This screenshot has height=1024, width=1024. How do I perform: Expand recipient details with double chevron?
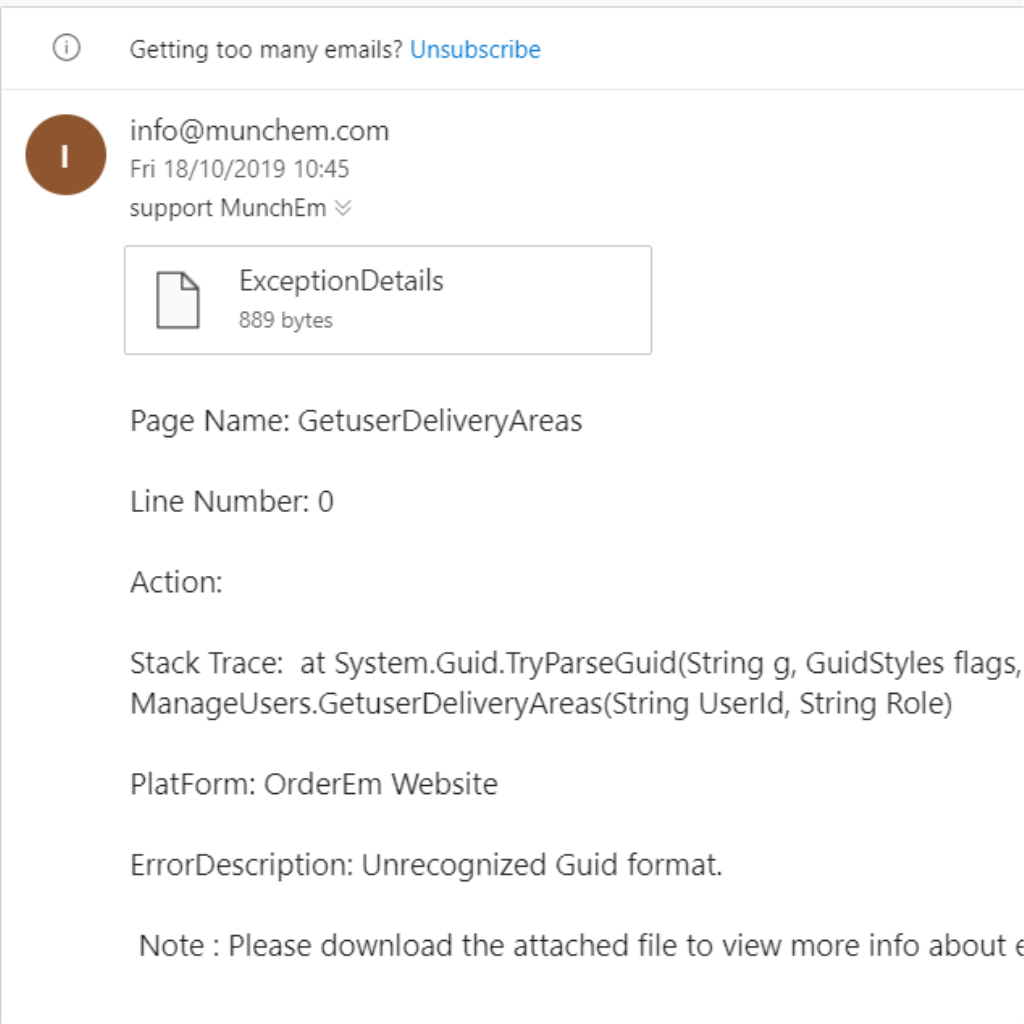[x=343, y=208]
